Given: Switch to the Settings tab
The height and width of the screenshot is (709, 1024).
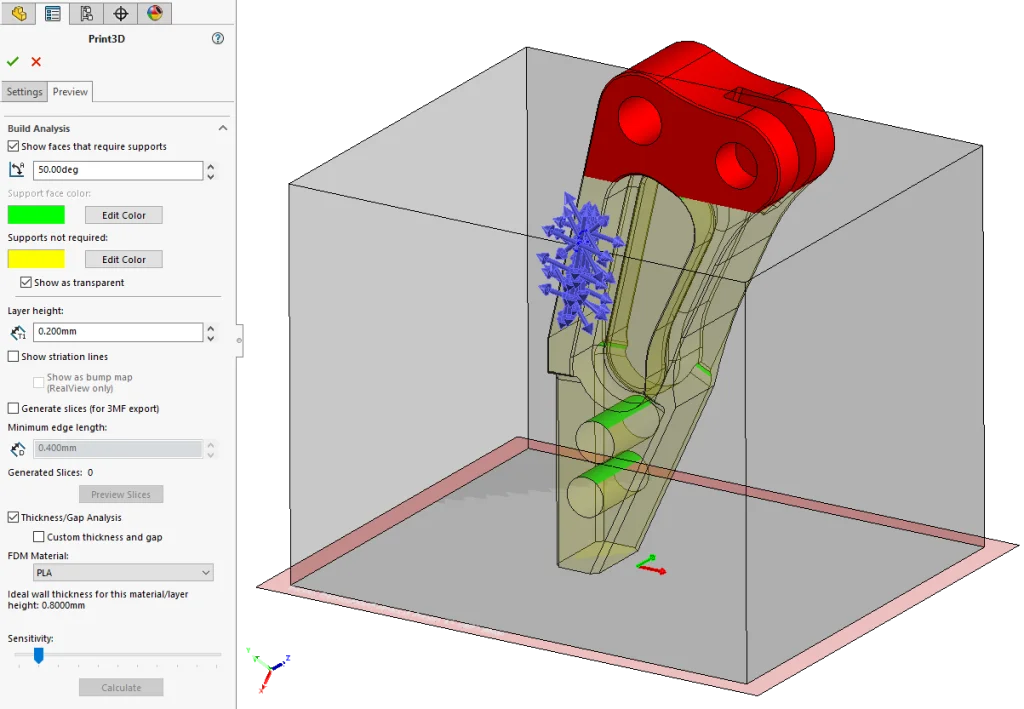Looking at the screenshot, I should click(x=24, y=91).
